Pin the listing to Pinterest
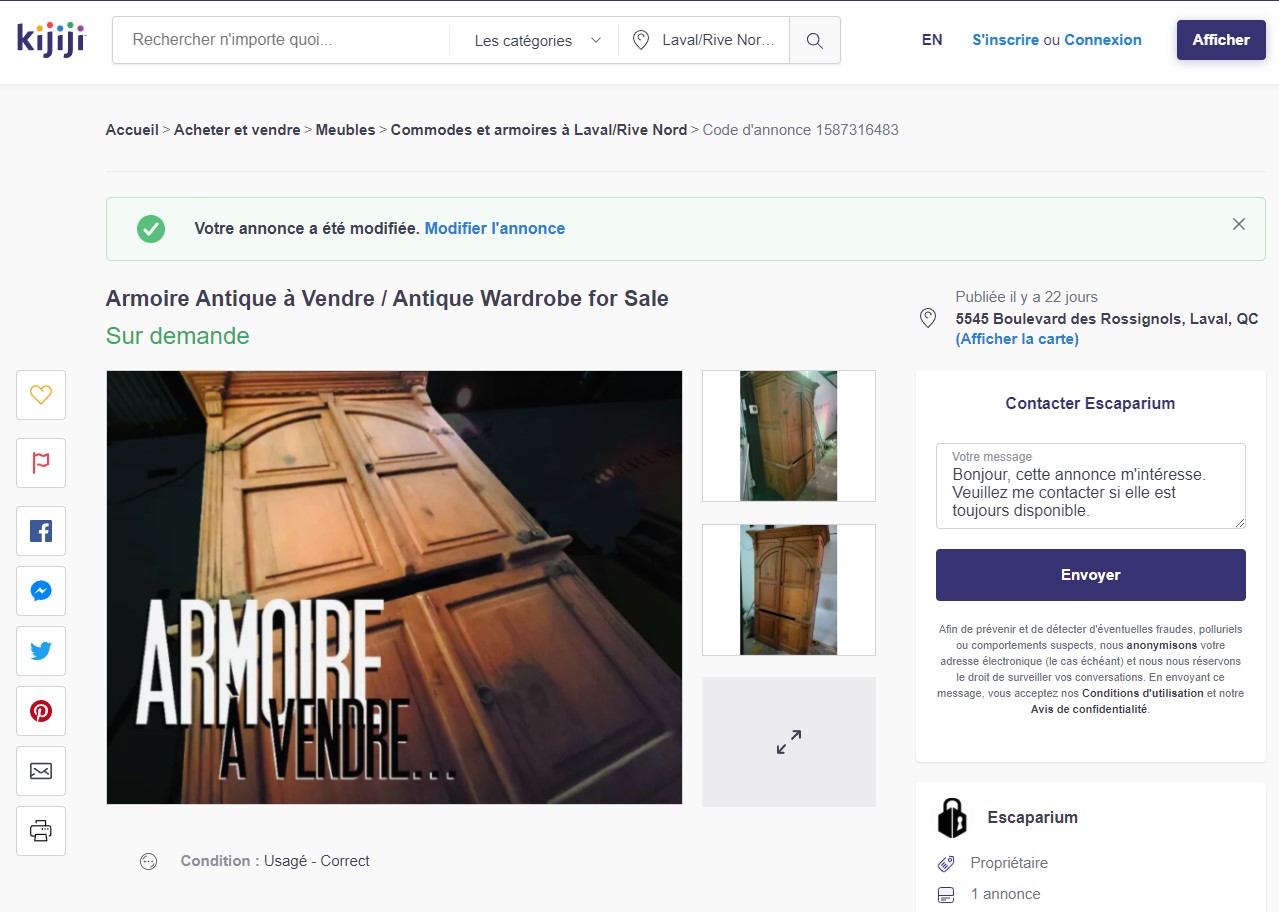The image size is (1279, 912). [x=40, y=710]
